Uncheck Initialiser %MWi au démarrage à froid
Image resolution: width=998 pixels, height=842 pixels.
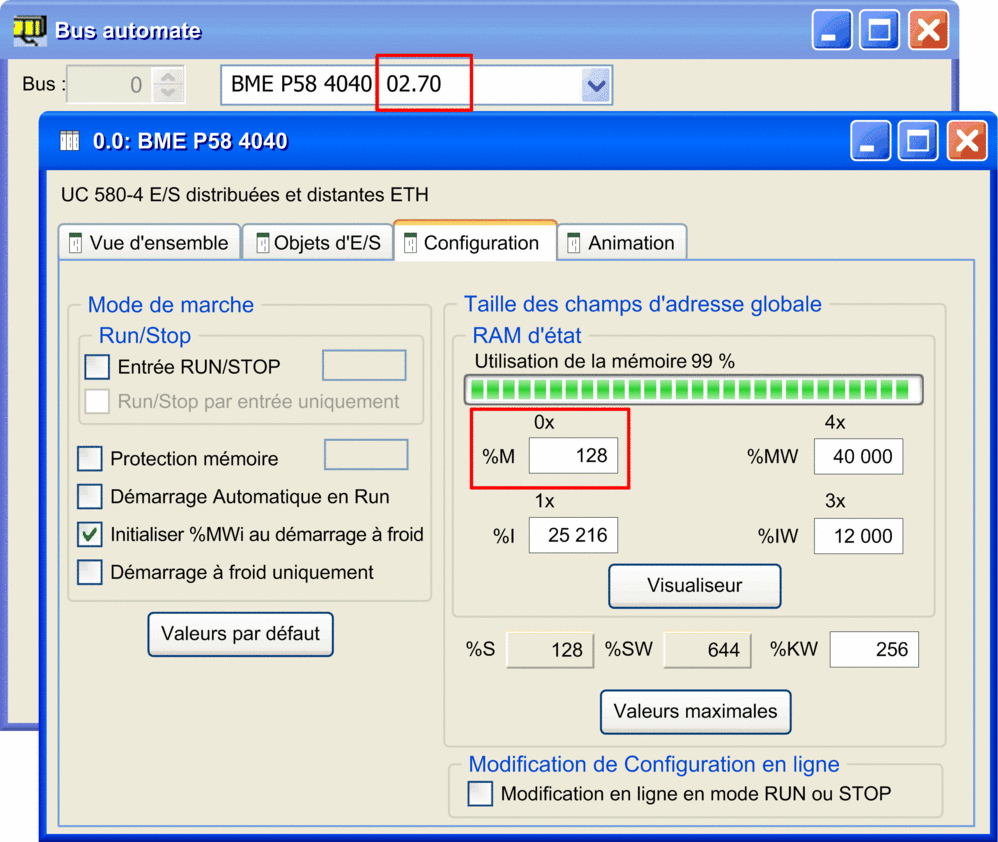(x=90, y=535)
